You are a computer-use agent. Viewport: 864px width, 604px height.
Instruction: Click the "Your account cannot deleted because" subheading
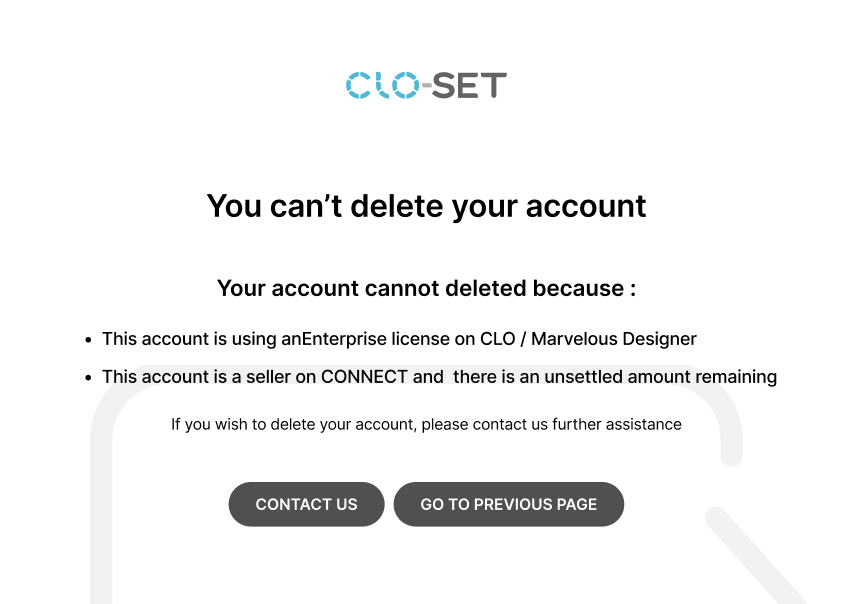tap(426, 288)
